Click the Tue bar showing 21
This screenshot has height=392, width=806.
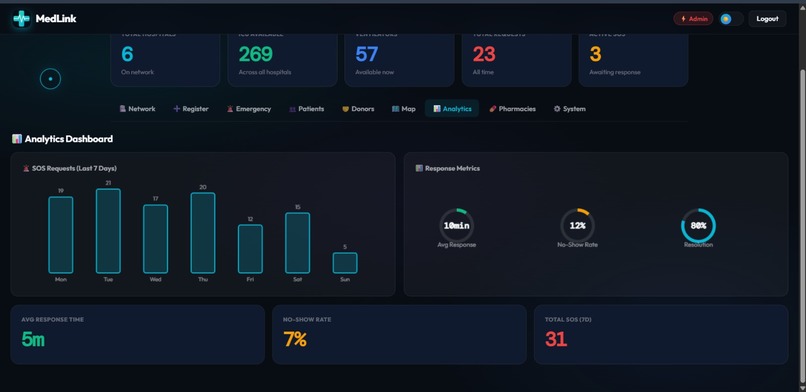click(108, 231)
